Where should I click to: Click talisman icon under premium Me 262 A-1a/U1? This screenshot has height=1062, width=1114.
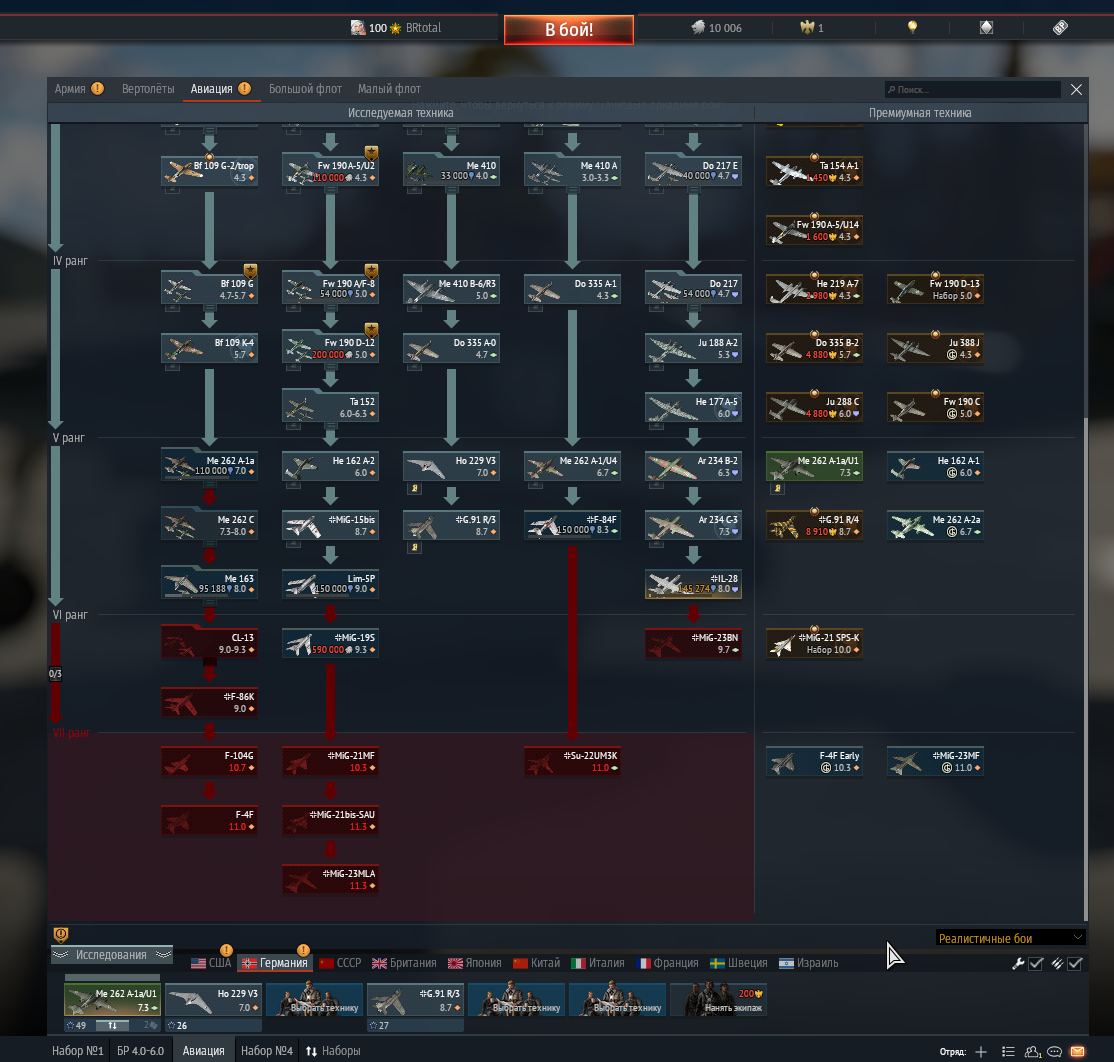(x=778, y=489)
